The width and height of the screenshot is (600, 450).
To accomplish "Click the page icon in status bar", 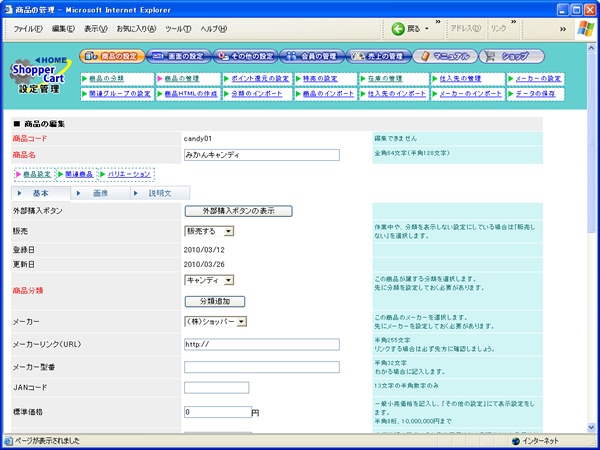I will [x=8, y=441].
